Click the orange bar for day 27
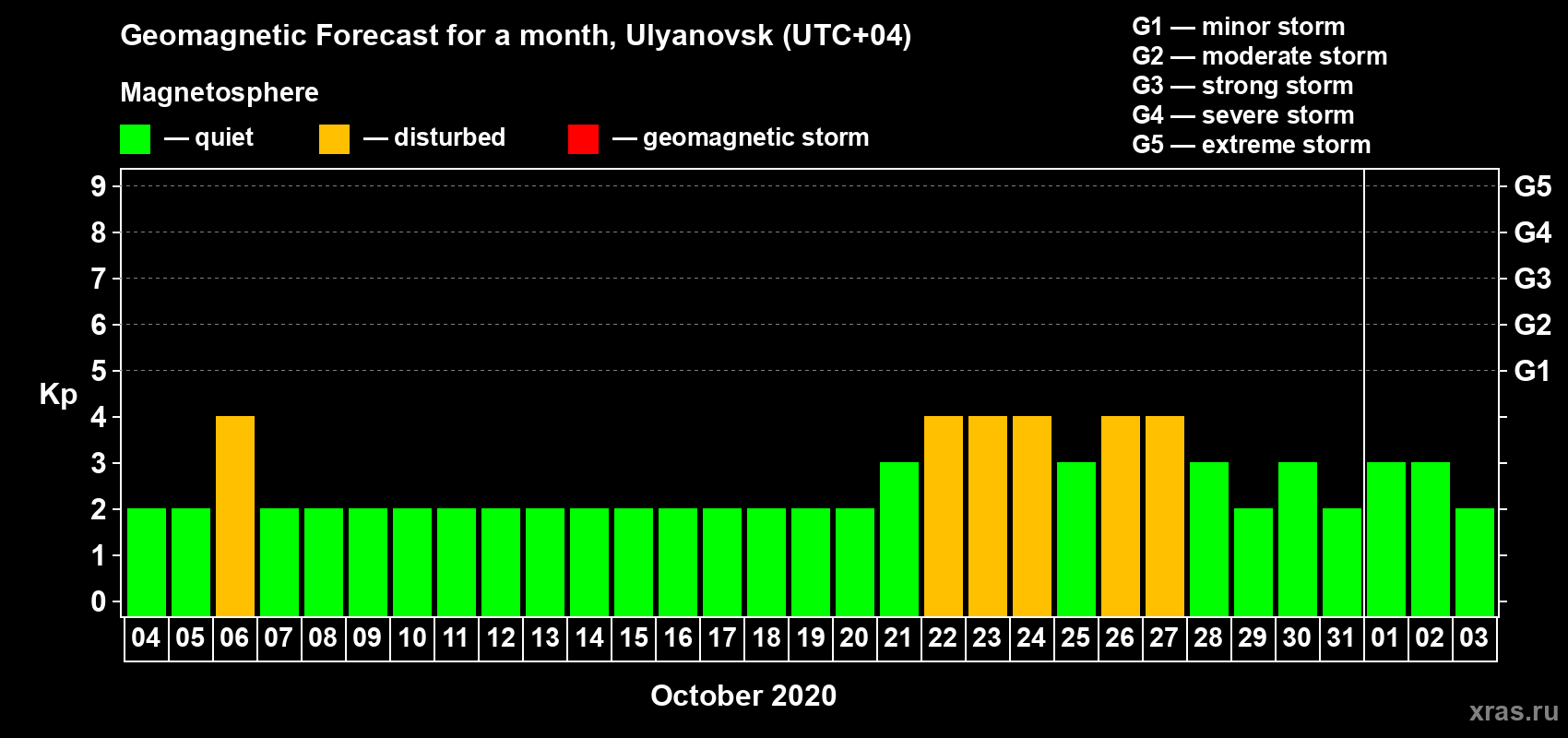Image resolution: width=1568 pixels, height=738 pixels. (1165, 516)
